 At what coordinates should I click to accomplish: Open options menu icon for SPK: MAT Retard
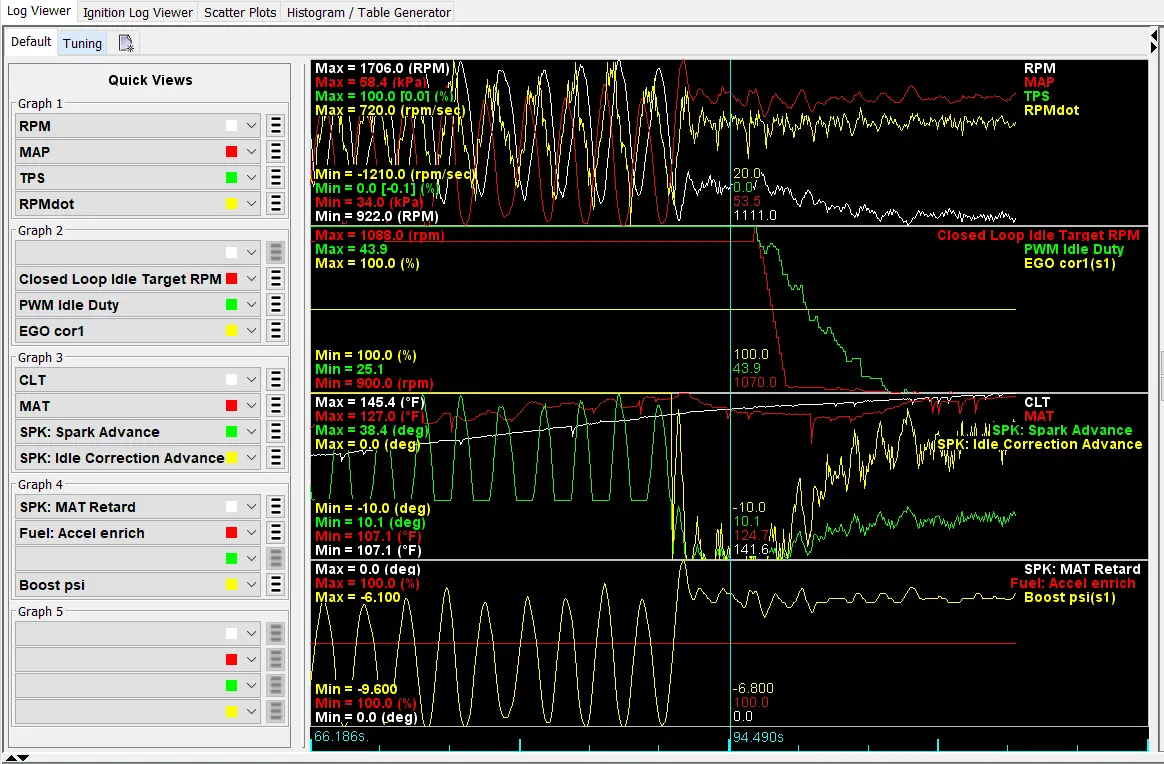click(275, 507)
